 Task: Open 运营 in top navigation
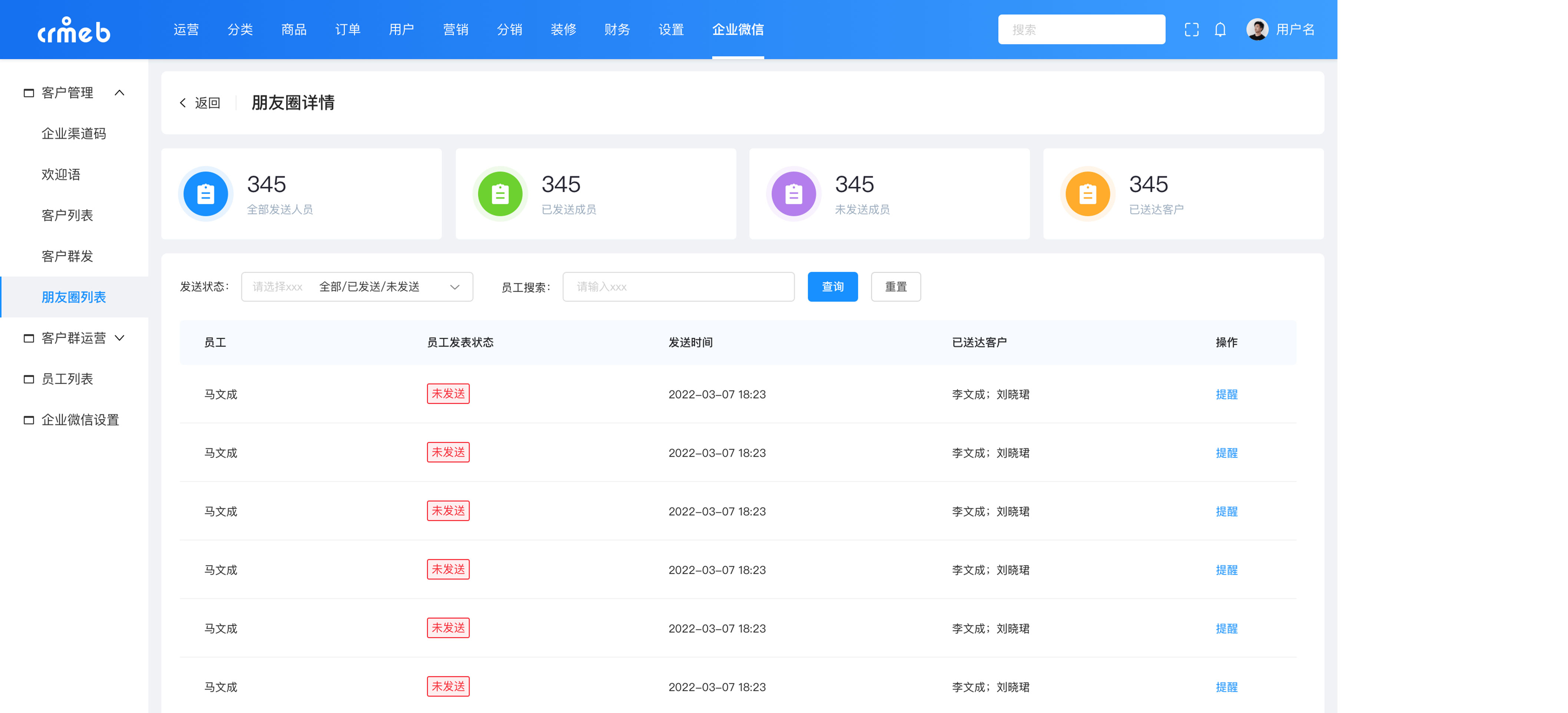tap(186, 29)
